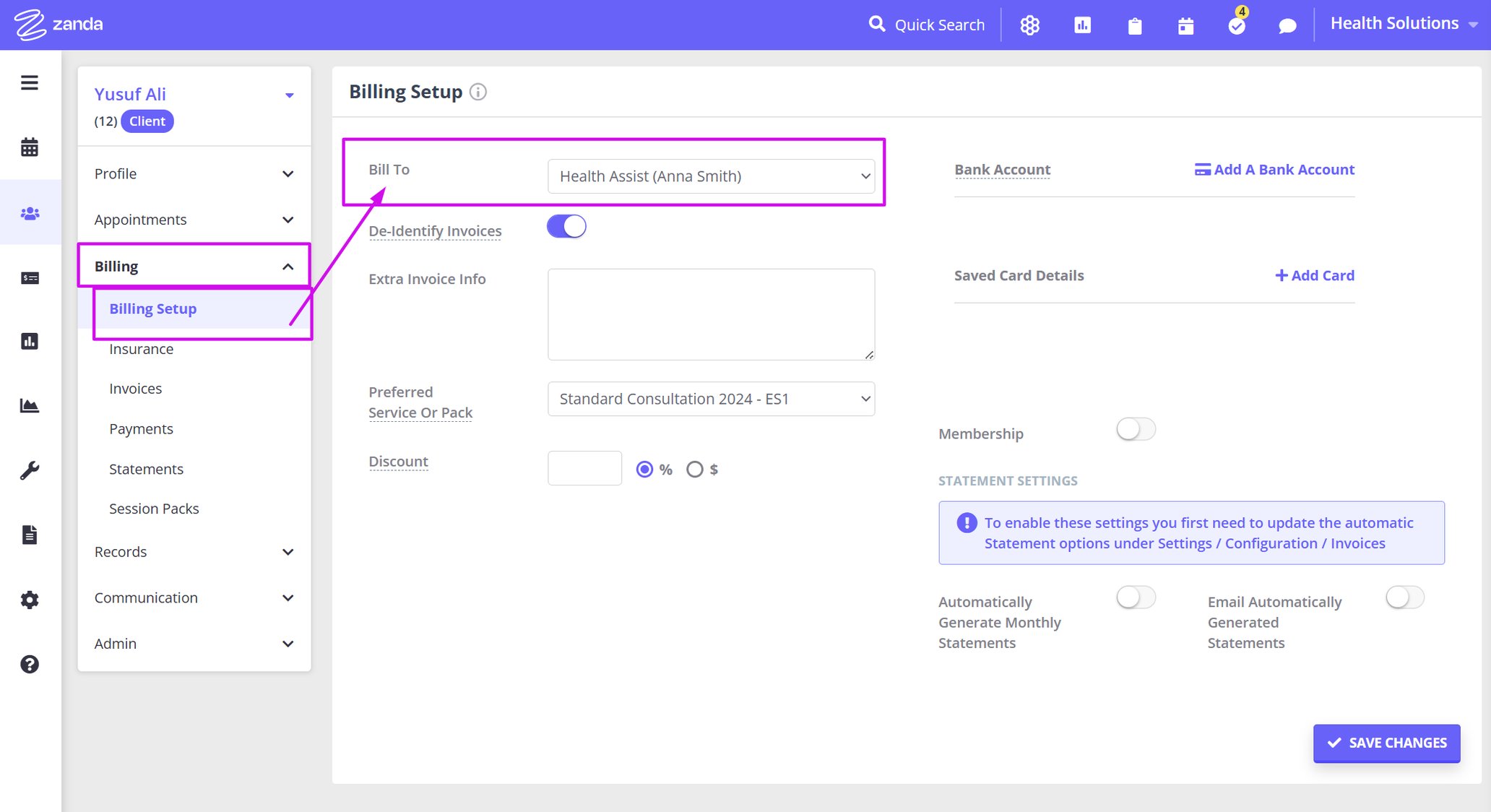Viewport: 1491px width, 812px height.
Task: Open the Bill To dropdown
Action: [x=711, y=176]
